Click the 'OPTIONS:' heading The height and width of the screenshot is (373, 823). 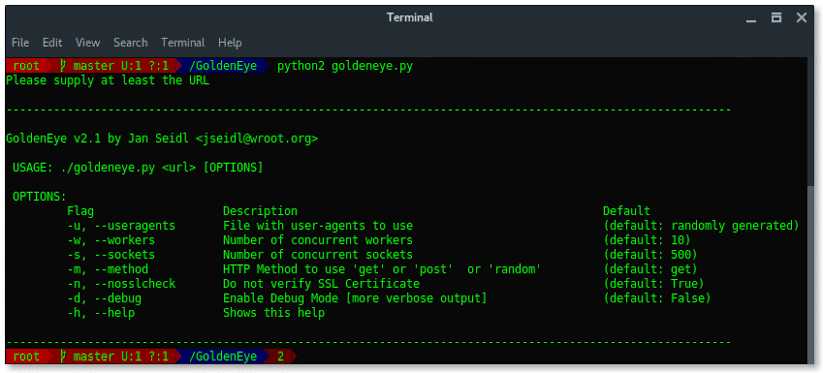coord(40,197)
